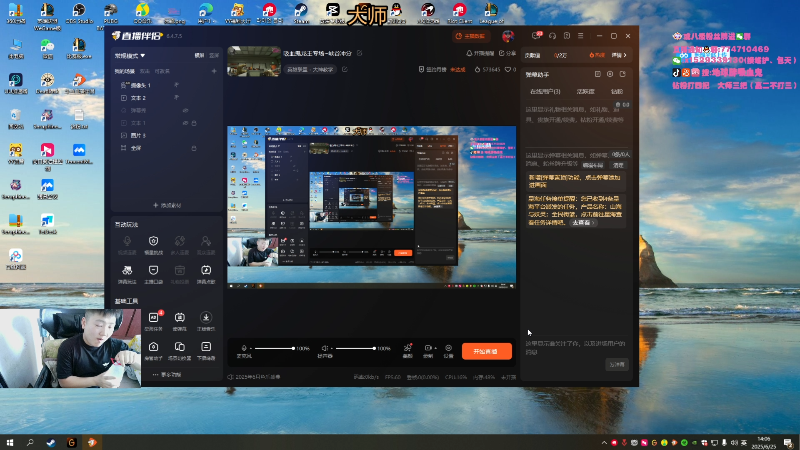Unlock the 文本 1 source lock icon

point(194,123)
